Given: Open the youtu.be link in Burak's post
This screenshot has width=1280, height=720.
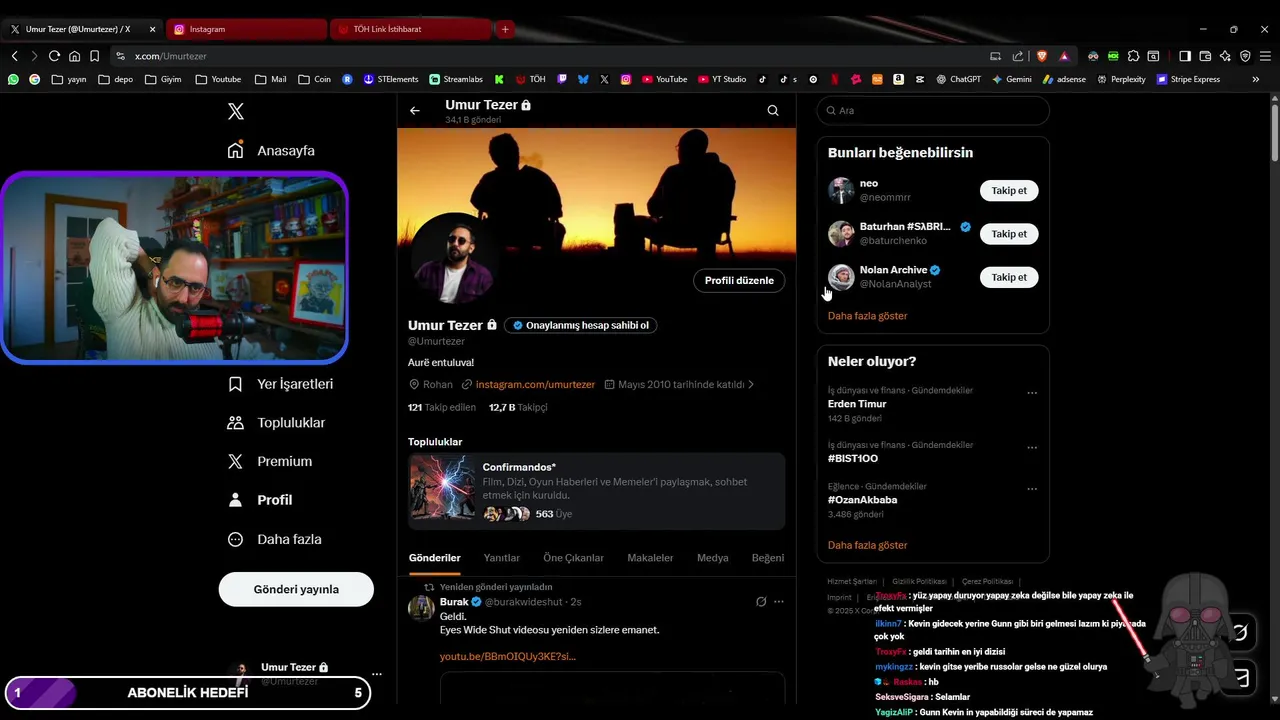Looking at the screenshot, I should pyautogui.click(x=508, y=656).
